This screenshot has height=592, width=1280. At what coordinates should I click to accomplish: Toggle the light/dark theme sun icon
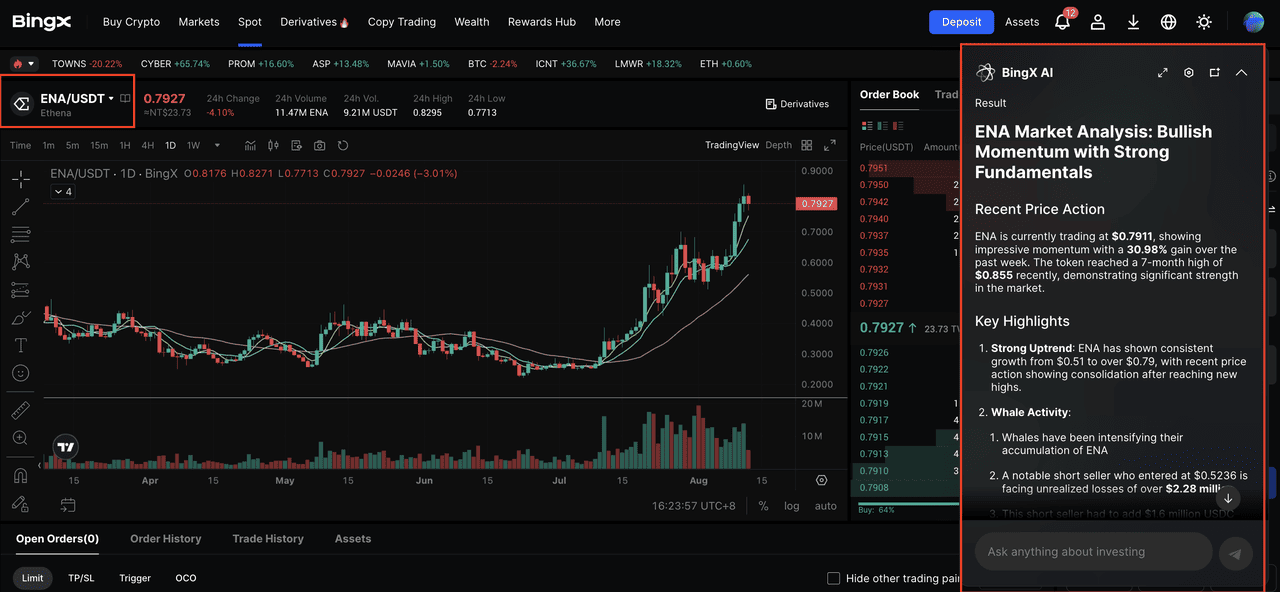click(1204, 22)
